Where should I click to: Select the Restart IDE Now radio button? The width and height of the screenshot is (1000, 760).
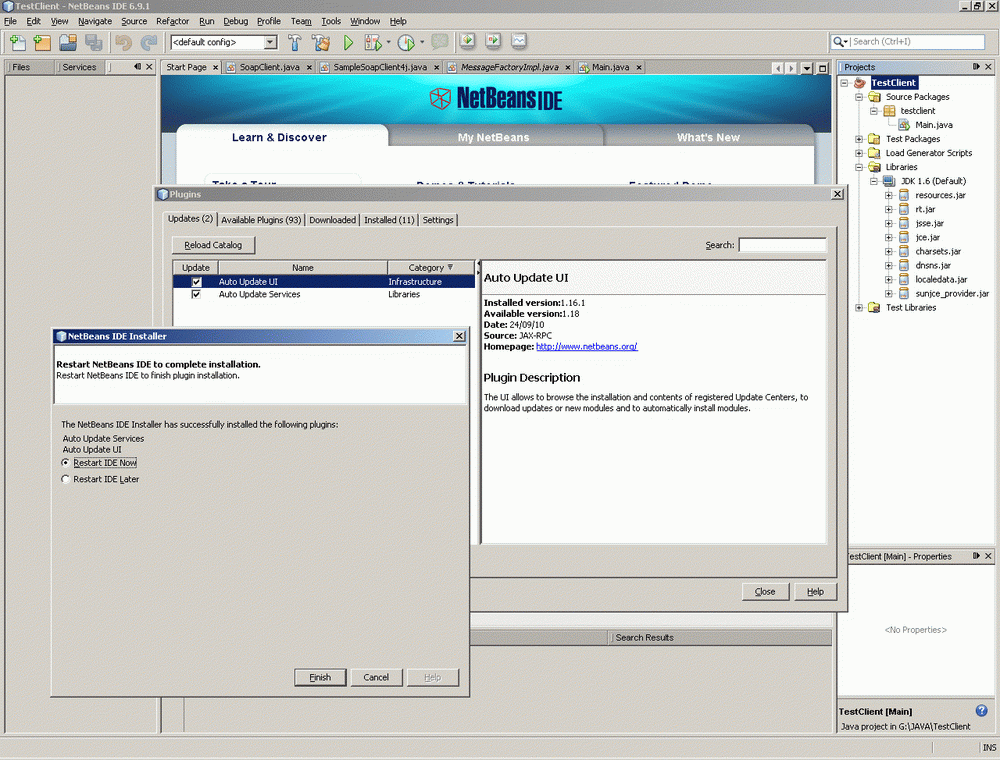65,463
